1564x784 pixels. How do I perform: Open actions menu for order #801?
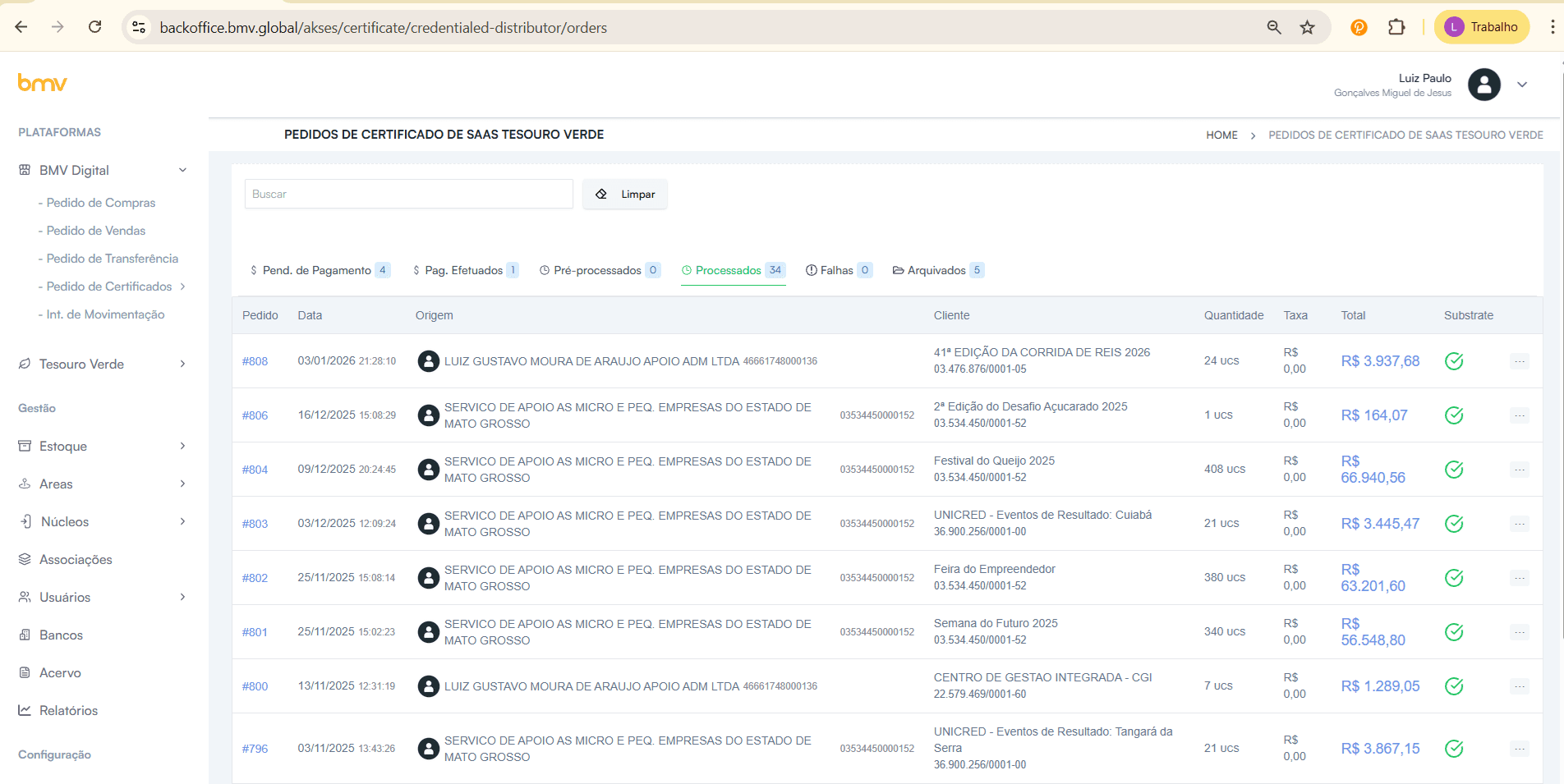pos(1520,632)
